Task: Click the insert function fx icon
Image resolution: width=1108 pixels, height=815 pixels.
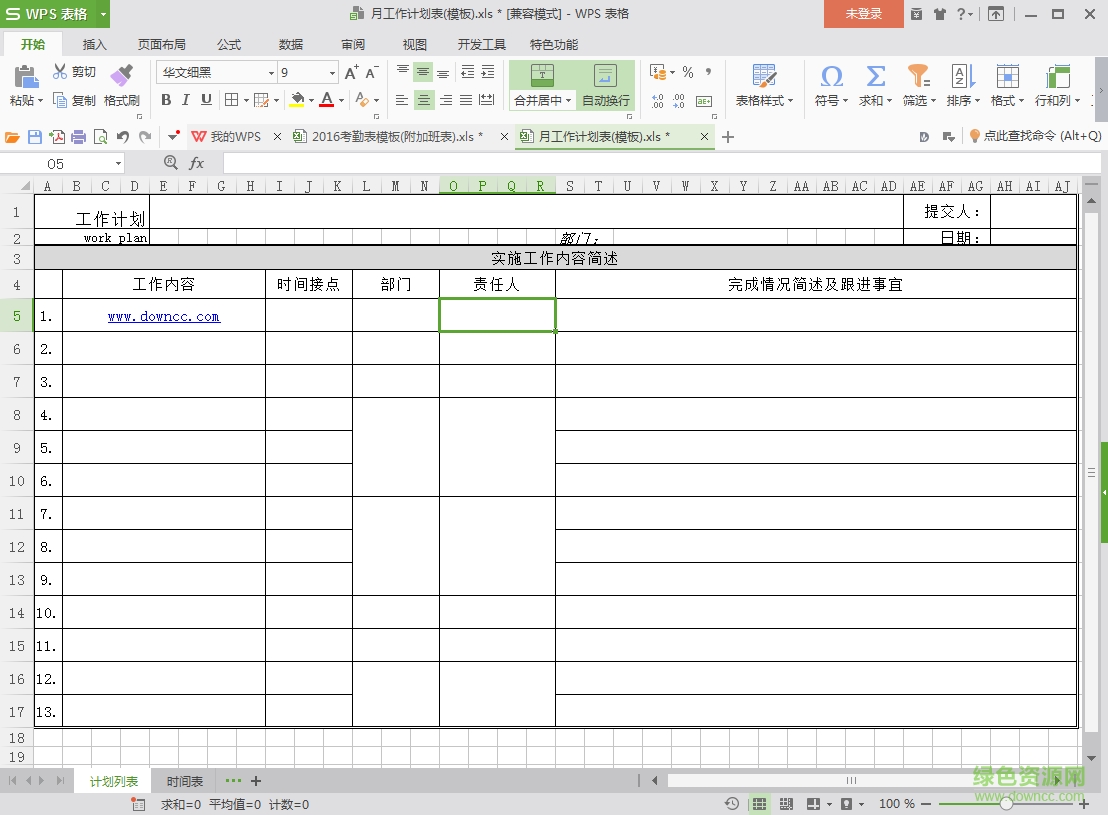Action: tap(196, 163)
